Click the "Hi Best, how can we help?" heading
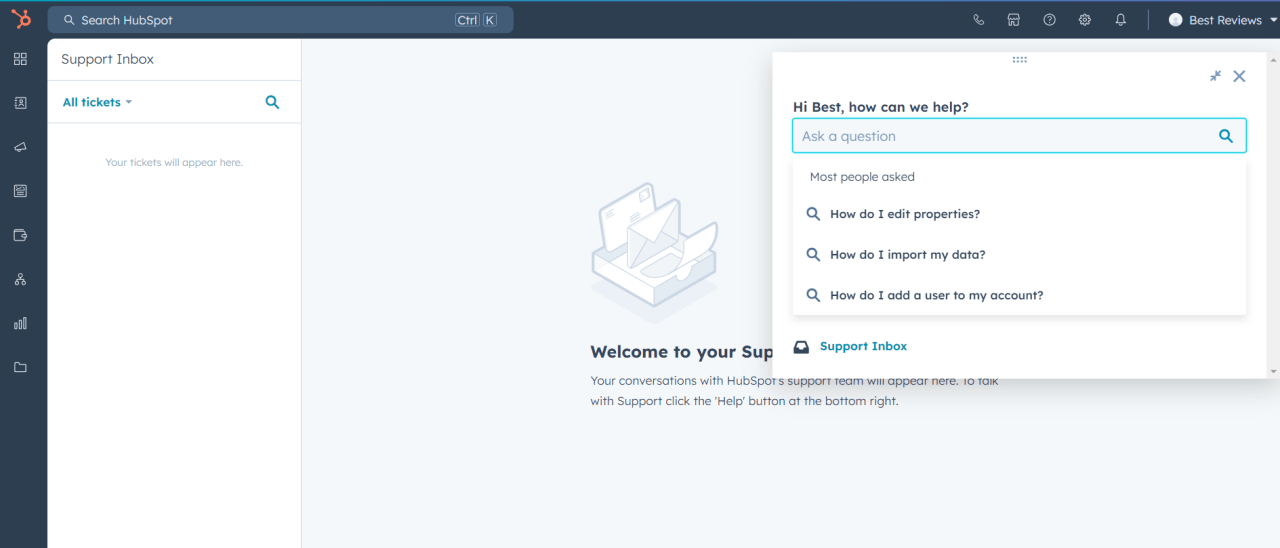The height and width of the screenshot is (548, 1280). (880, 107)
